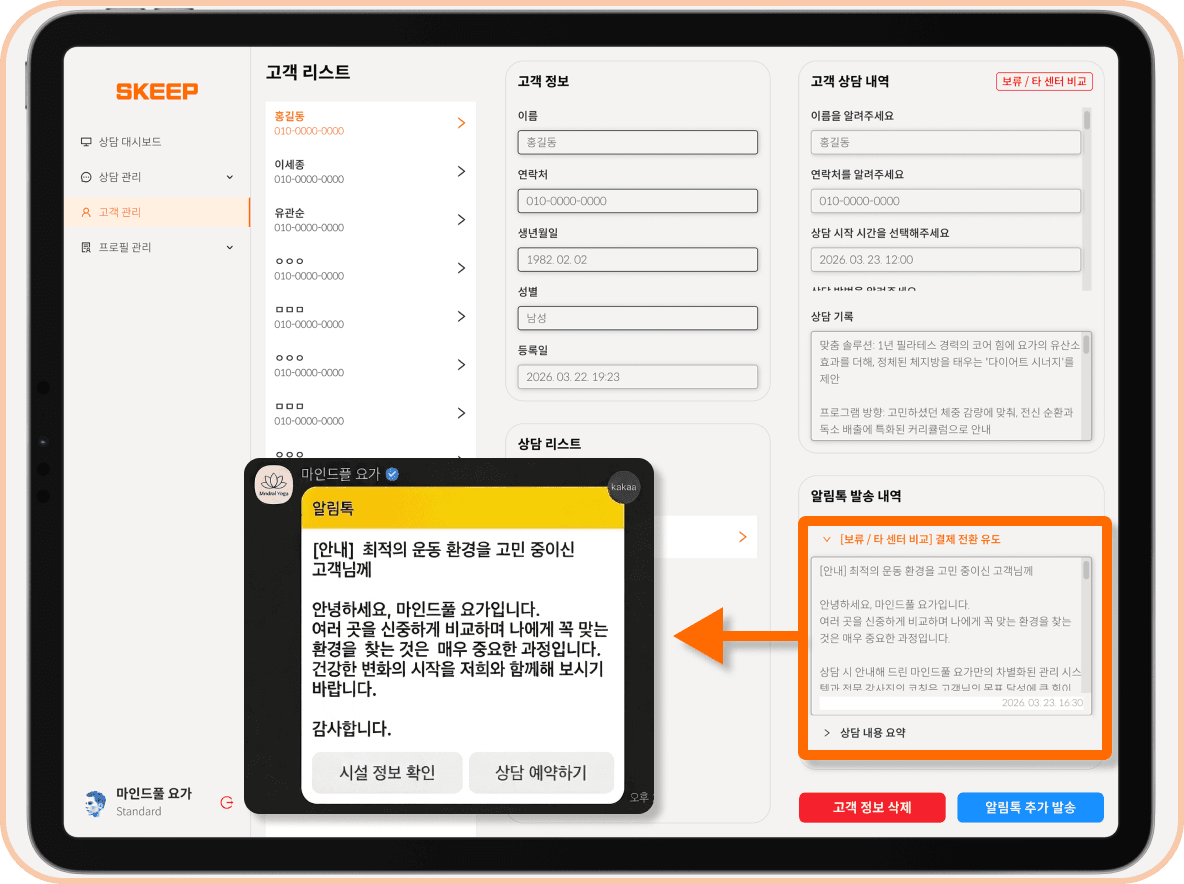Click the logout icon beside 마인드풀 요가
Viewport: 1184px width, 884px height.
[227, 802]
